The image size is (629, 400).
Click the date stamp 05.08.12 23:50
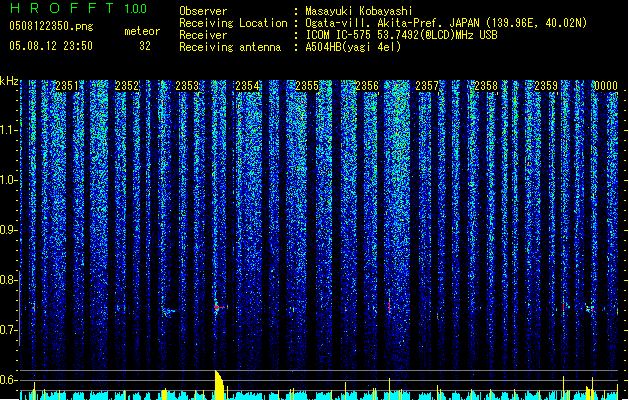tap(51, 46)
